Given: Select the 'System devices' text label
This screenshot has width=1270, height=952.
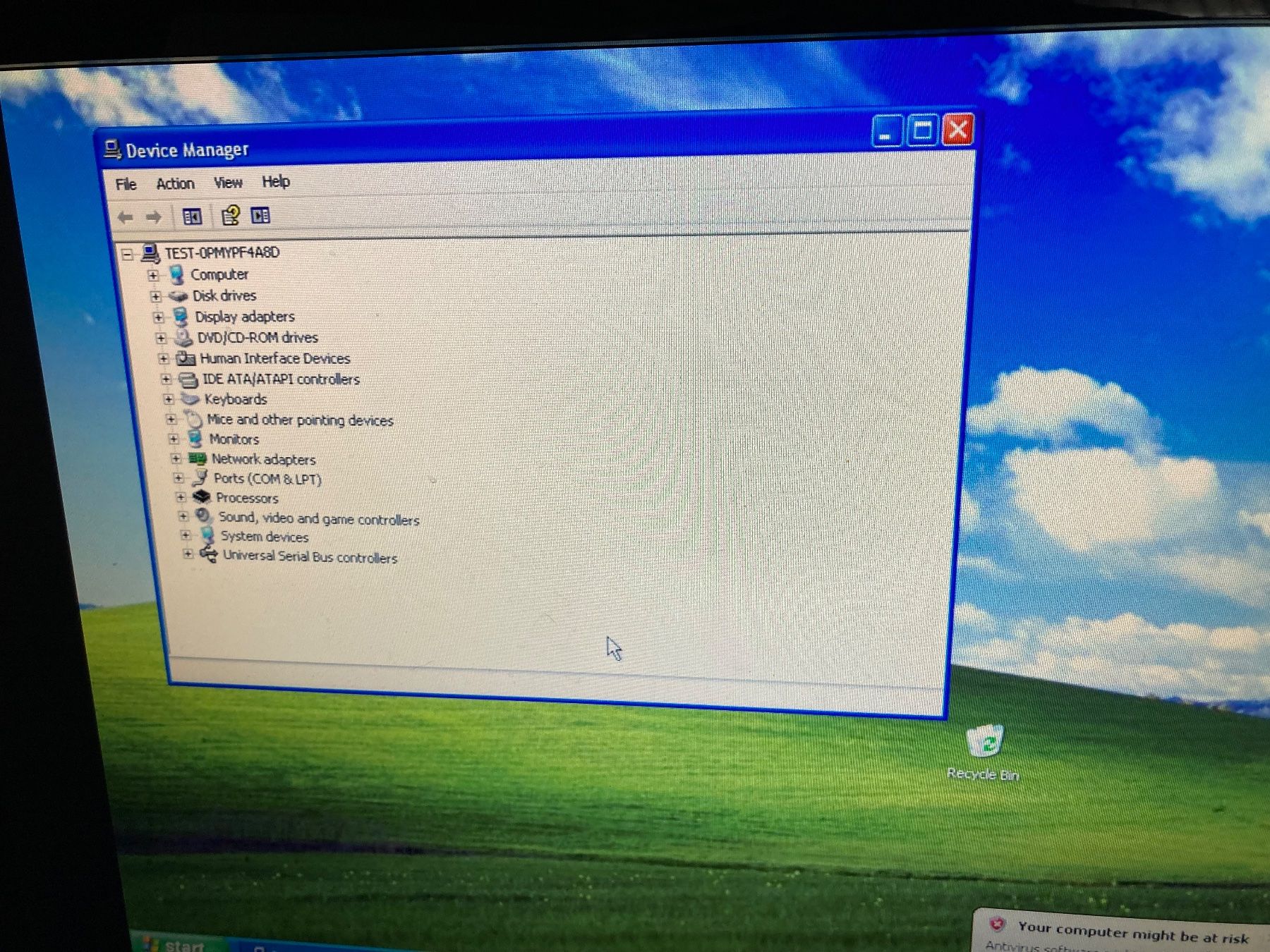Looking at the screenshot, I should [x=264, y=537].
